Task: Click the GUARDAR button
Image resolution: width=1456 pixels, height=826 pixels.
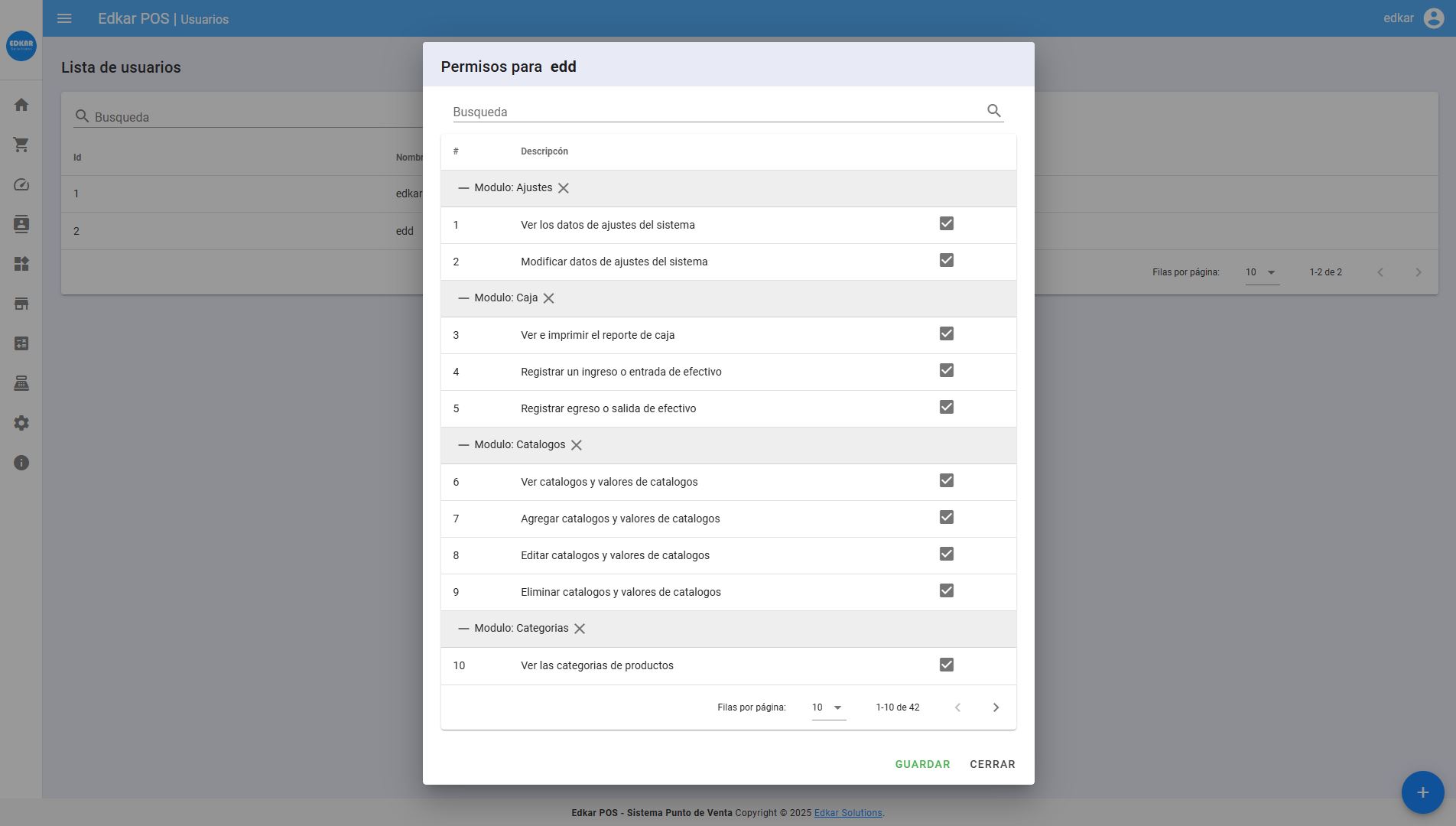Action: [922, 764]
